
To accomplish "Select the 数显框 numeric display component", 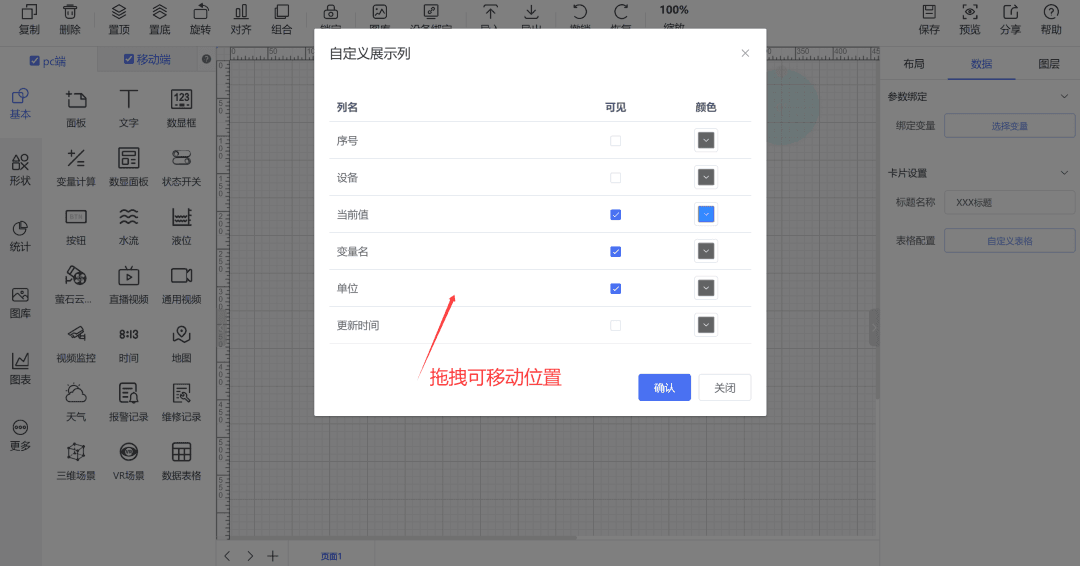I will [x=181, y=109].
